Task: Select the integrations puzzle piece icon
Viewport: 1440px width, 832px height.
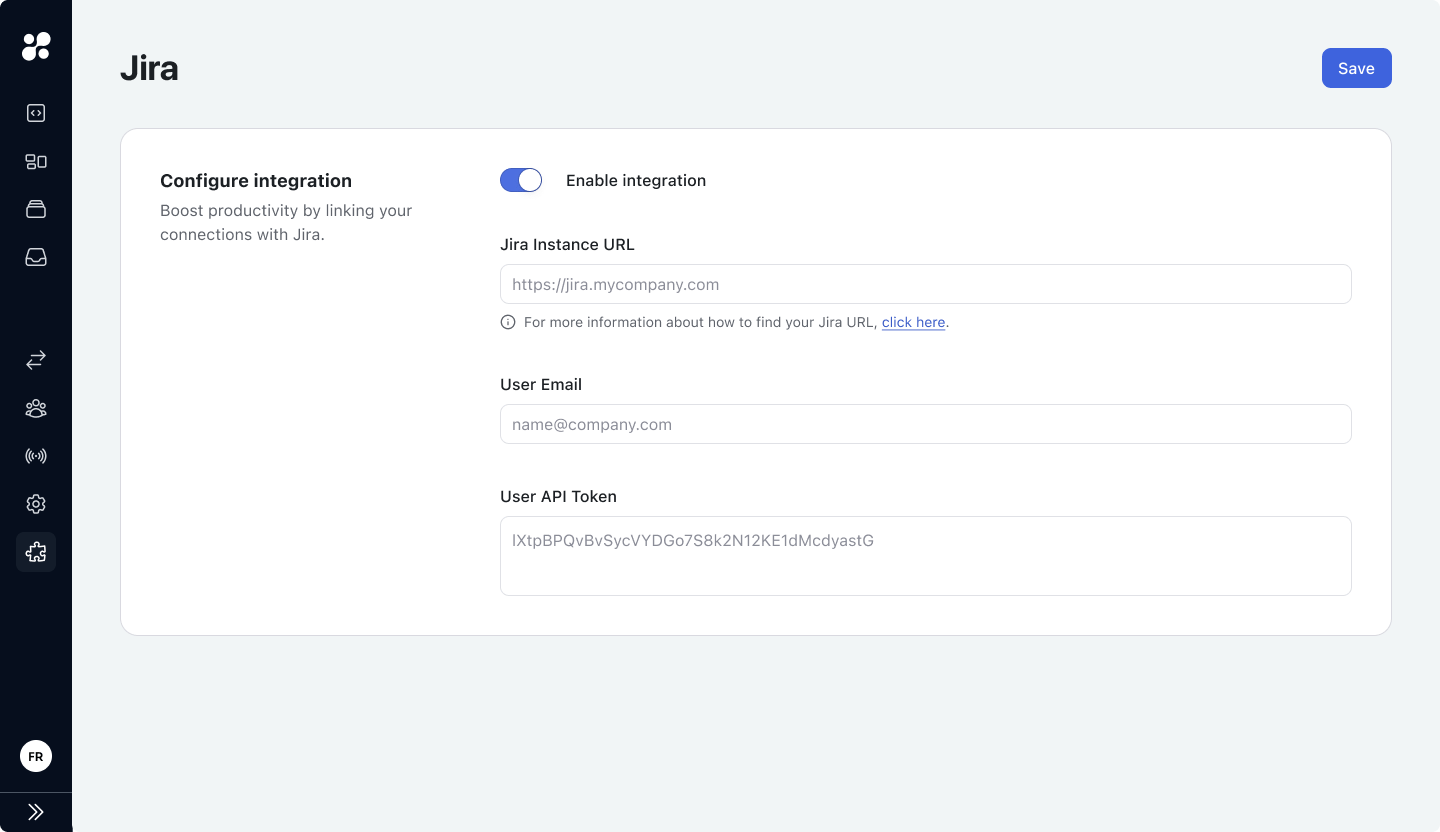Action: pos(36,552)
